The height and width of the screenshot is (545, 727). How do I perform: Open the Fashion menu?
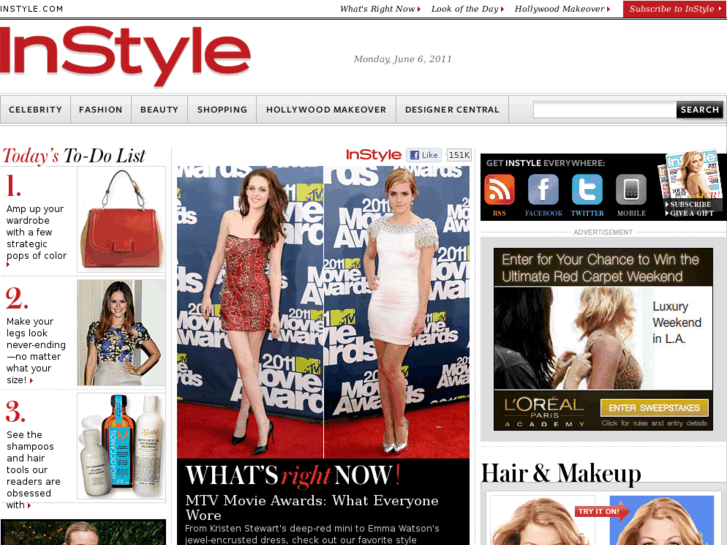click(x=101, y=109)
